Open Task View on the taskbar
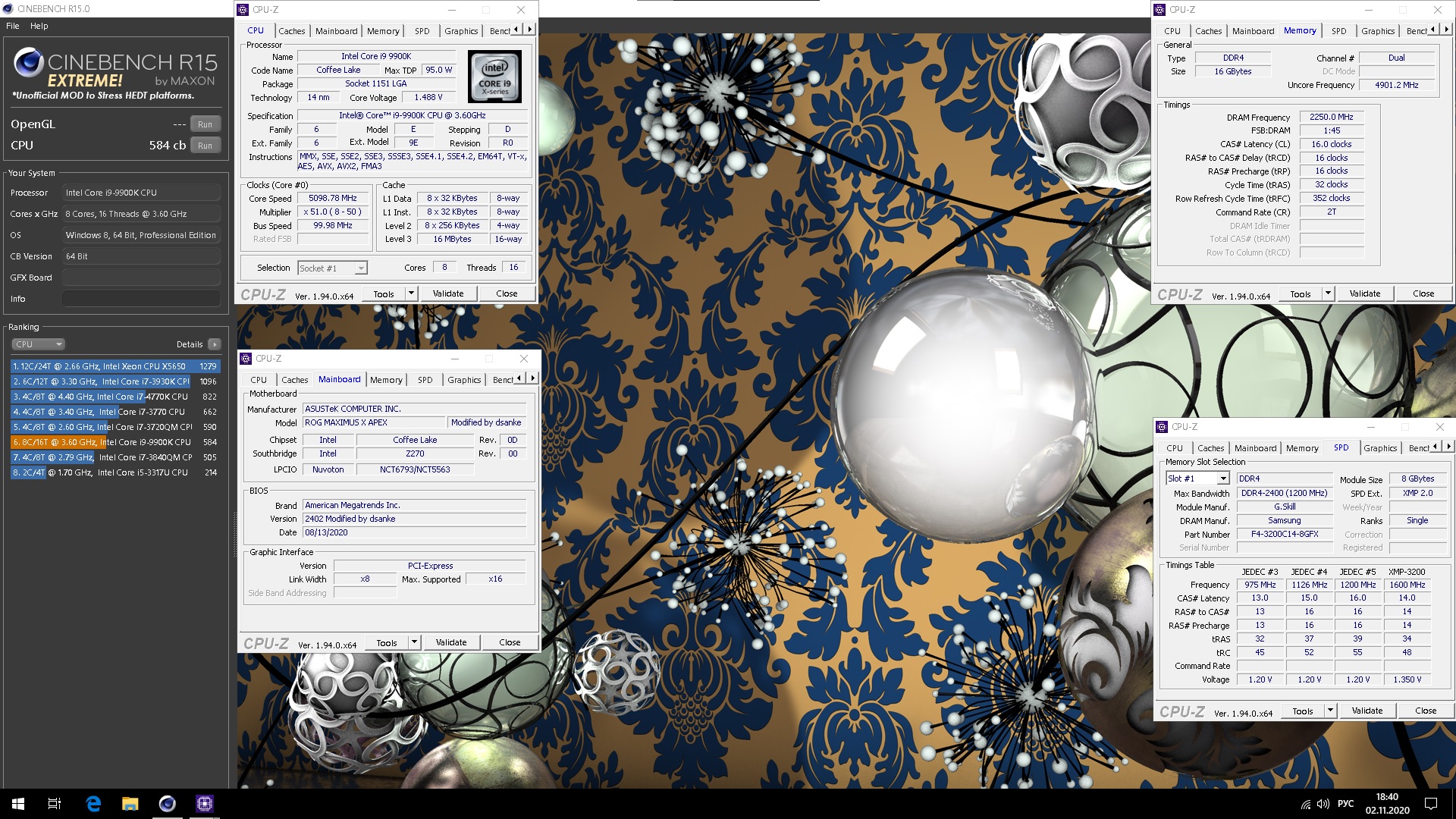Viewport: 1456px width, 819px height. [x=55, y=804]
